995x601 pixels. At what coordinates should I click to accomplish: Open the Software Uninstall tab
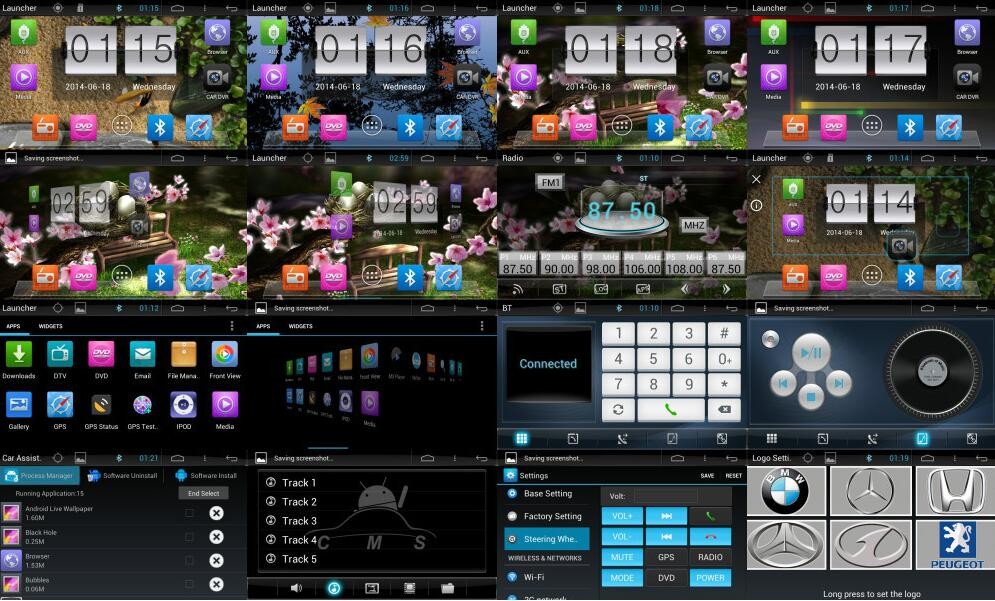tap(124, 476)
